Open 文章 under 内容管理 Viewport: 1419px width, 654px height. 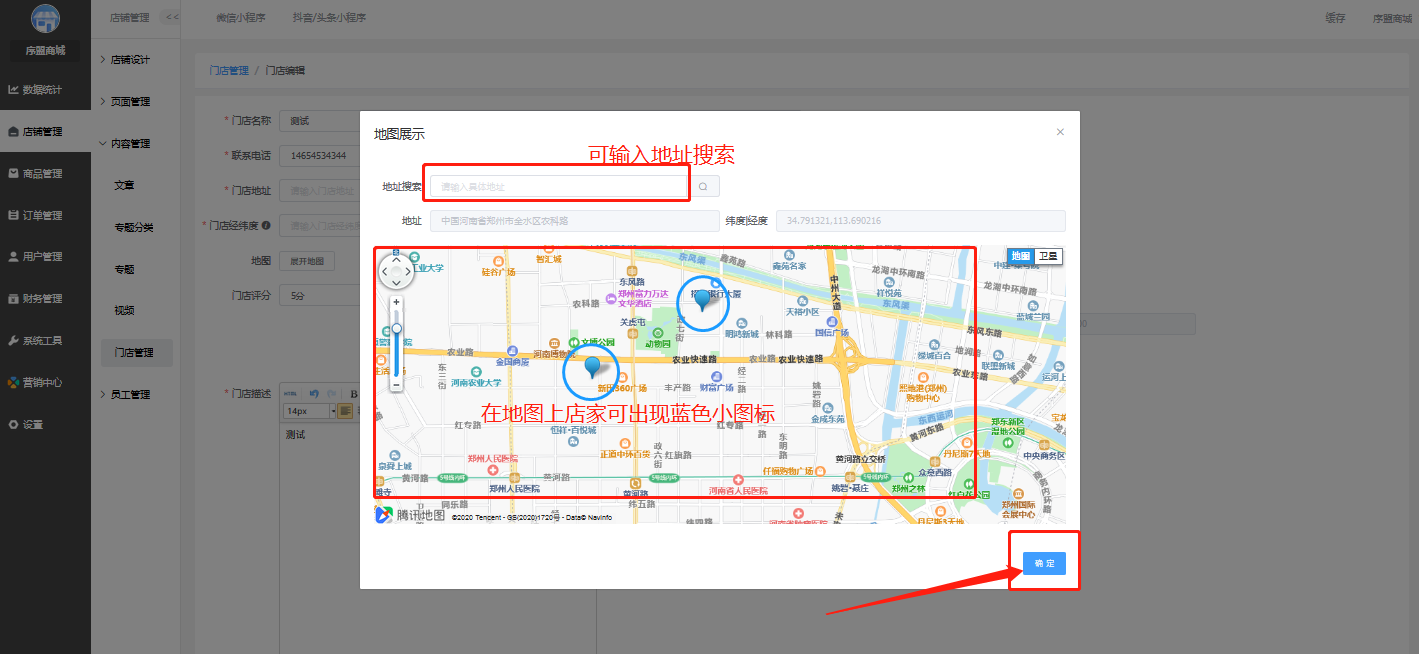[x=124, y=186]
